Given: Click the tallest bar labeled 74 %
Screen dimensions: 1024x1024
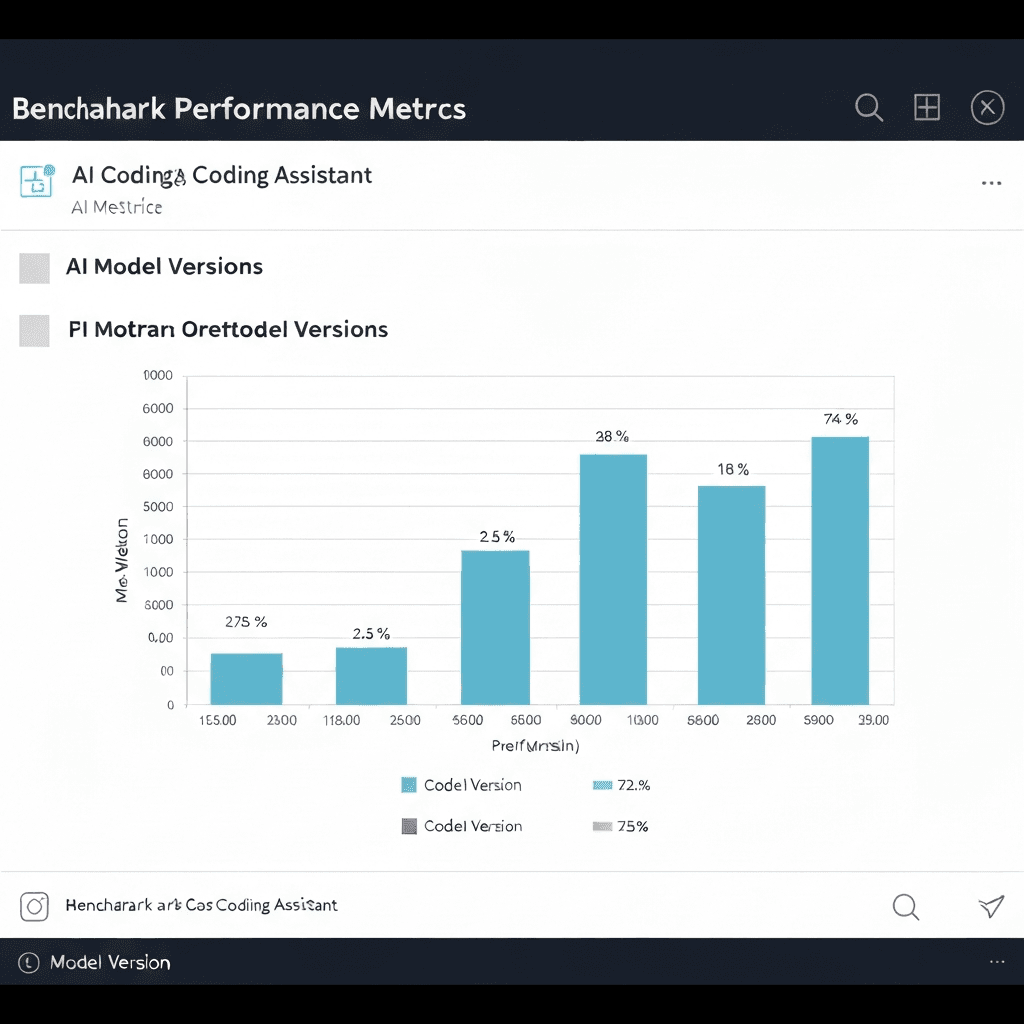Looking at the screenshot, I should 840,570.
